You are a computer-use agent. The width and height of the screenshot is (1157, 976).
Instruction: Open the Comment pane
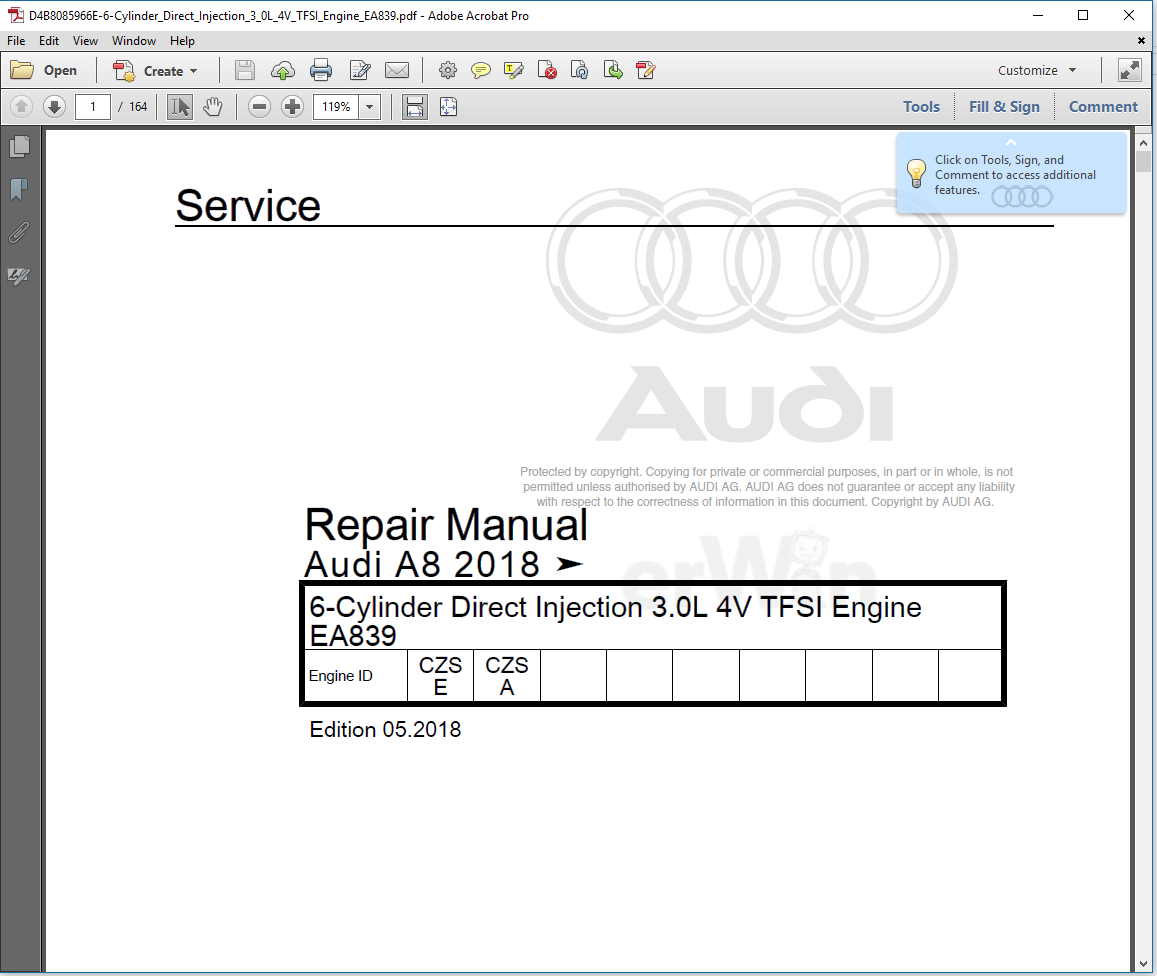click(x=1103, y=107)
